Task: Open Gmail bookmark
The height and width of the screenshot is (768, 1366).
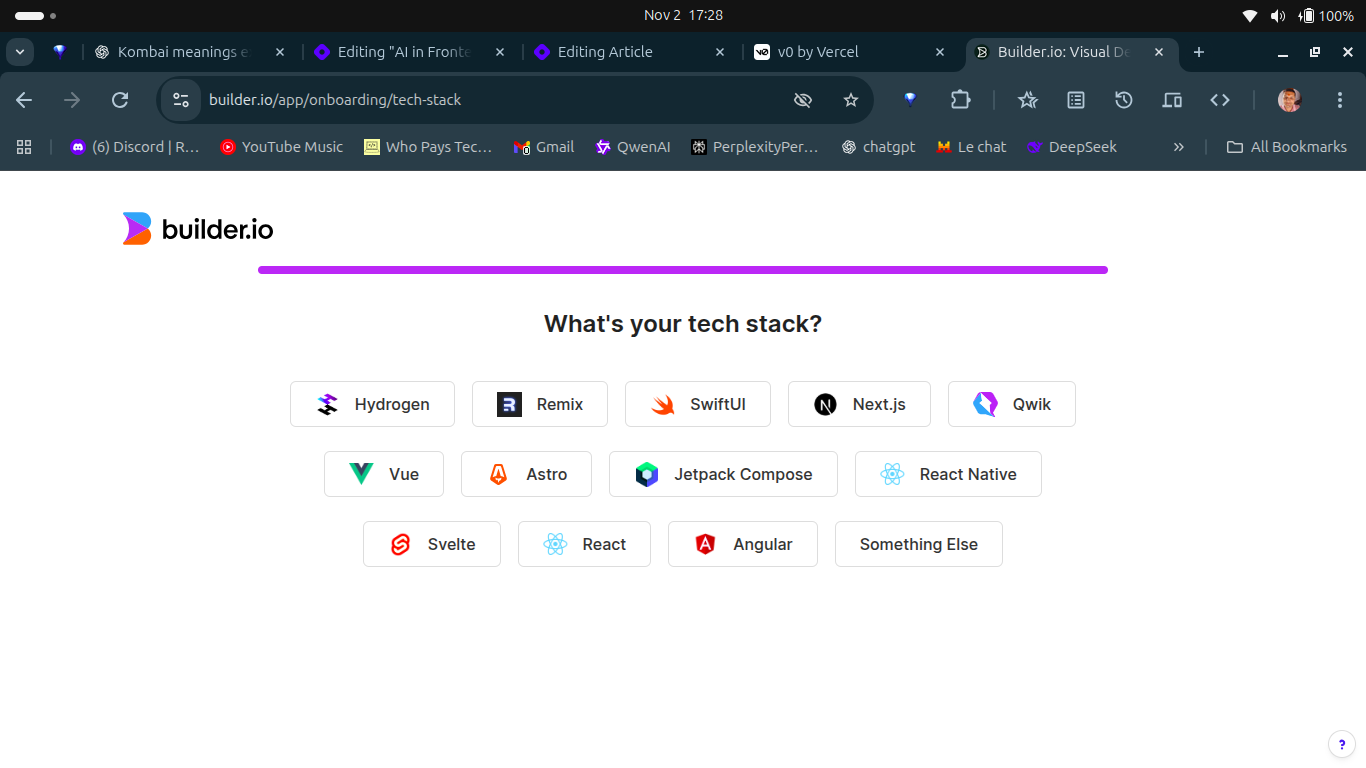Action: click(x=544, y=147)
